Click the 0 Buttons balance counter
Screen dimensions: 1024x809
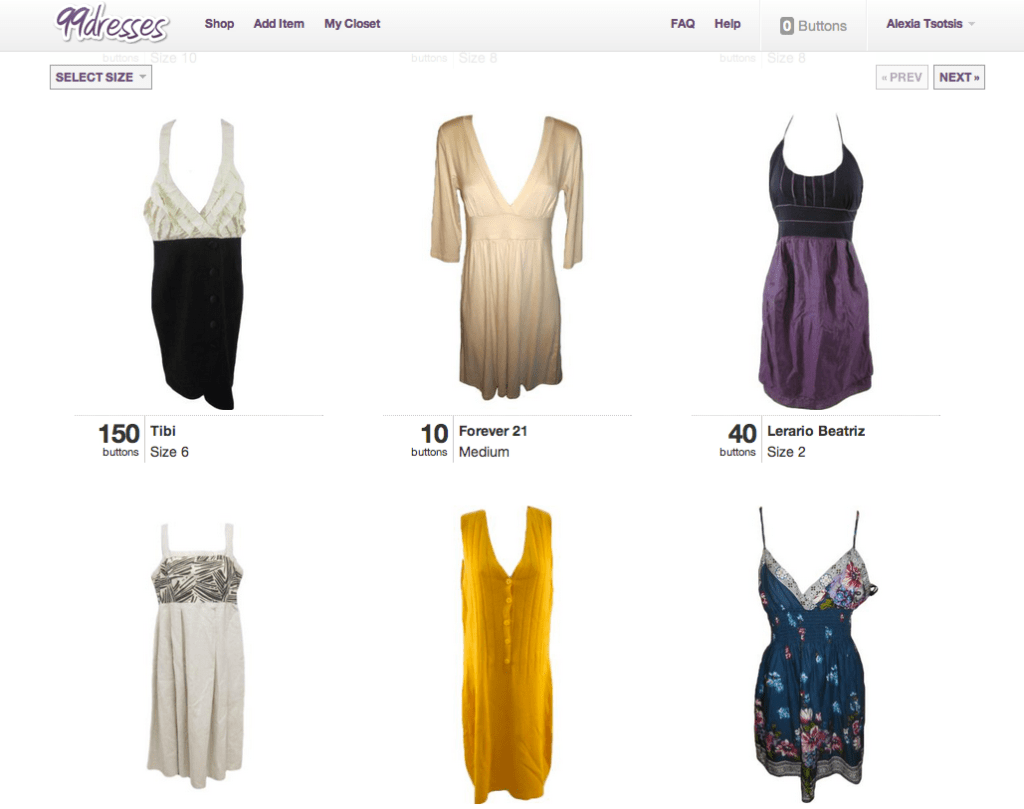coord(813,26)
